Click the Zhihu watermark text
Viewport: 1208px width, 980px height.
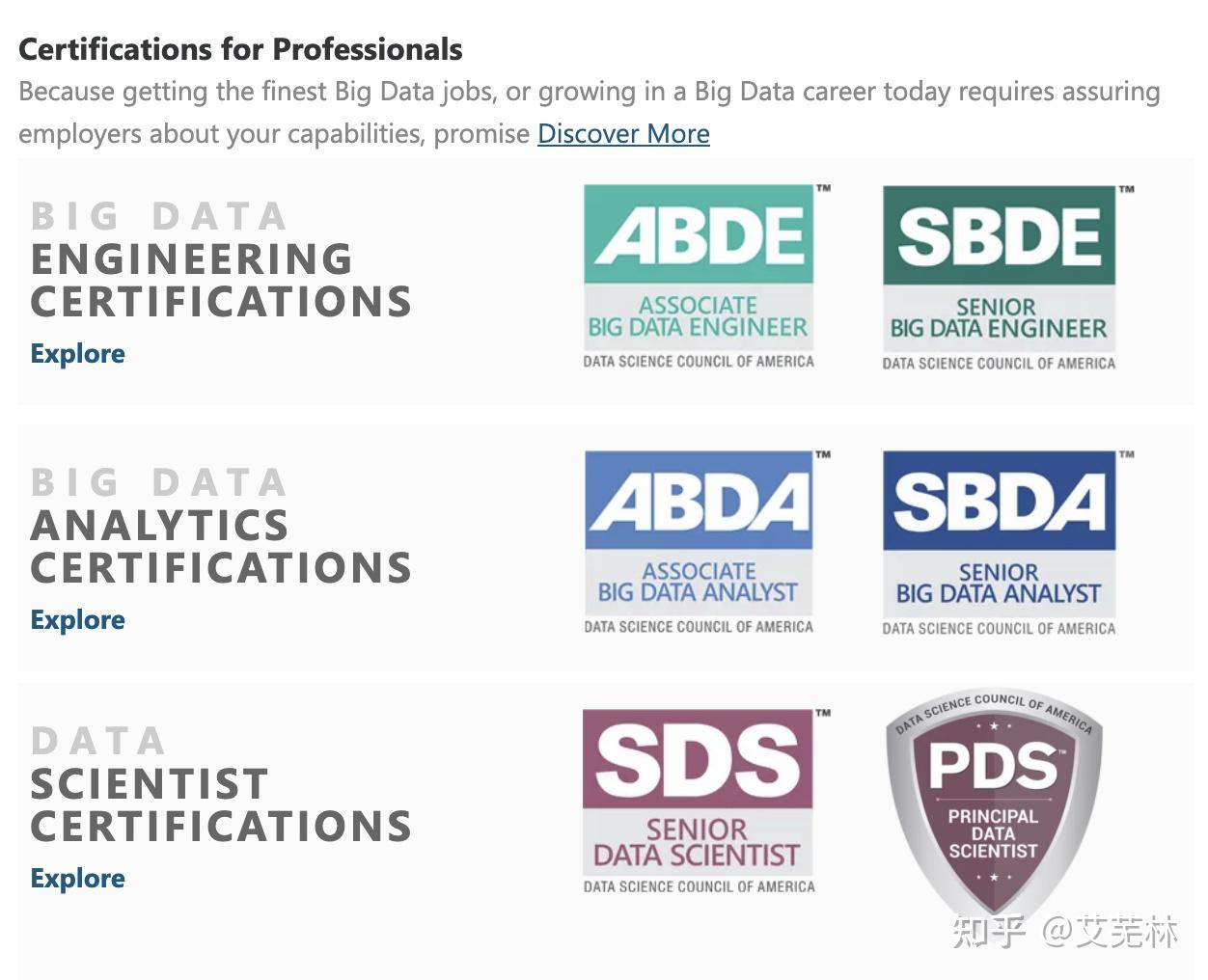(x=1065, y=931)
